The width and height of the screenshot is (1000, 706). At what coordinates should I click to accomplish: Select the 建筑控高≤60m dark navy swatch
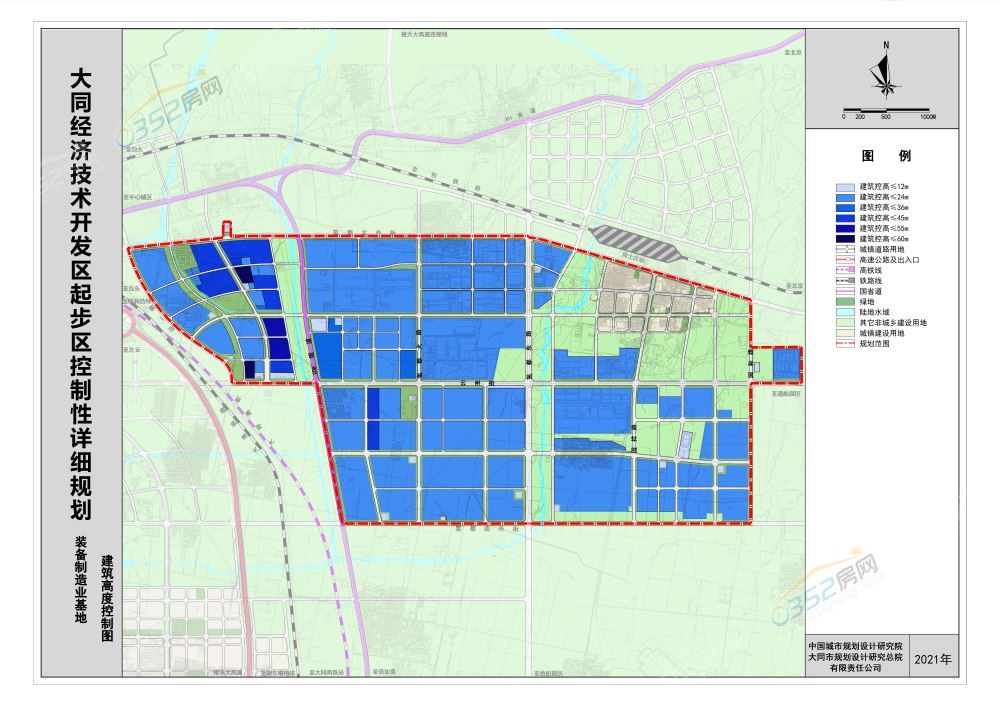click(x=845, y=239)
